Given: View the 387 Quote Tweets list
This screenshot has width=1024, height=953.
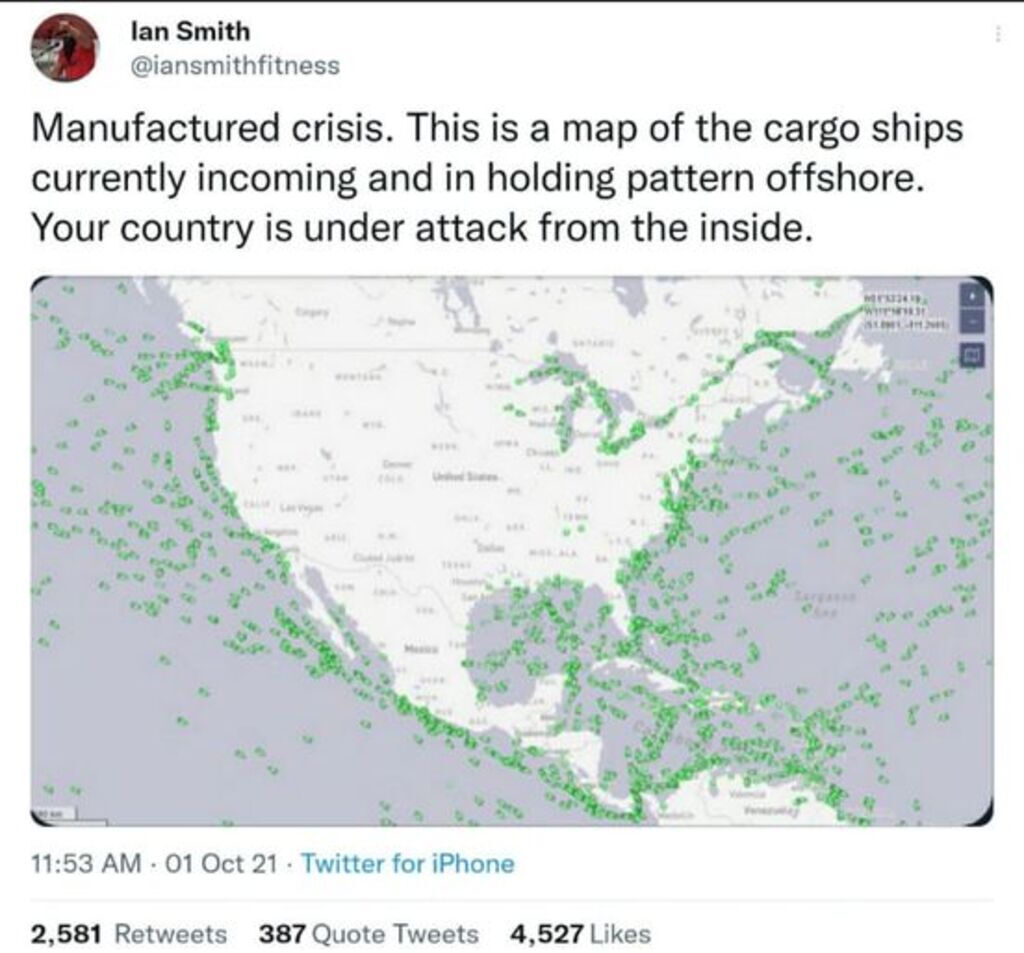Looking at the screenshot, I should click(368, 934).
